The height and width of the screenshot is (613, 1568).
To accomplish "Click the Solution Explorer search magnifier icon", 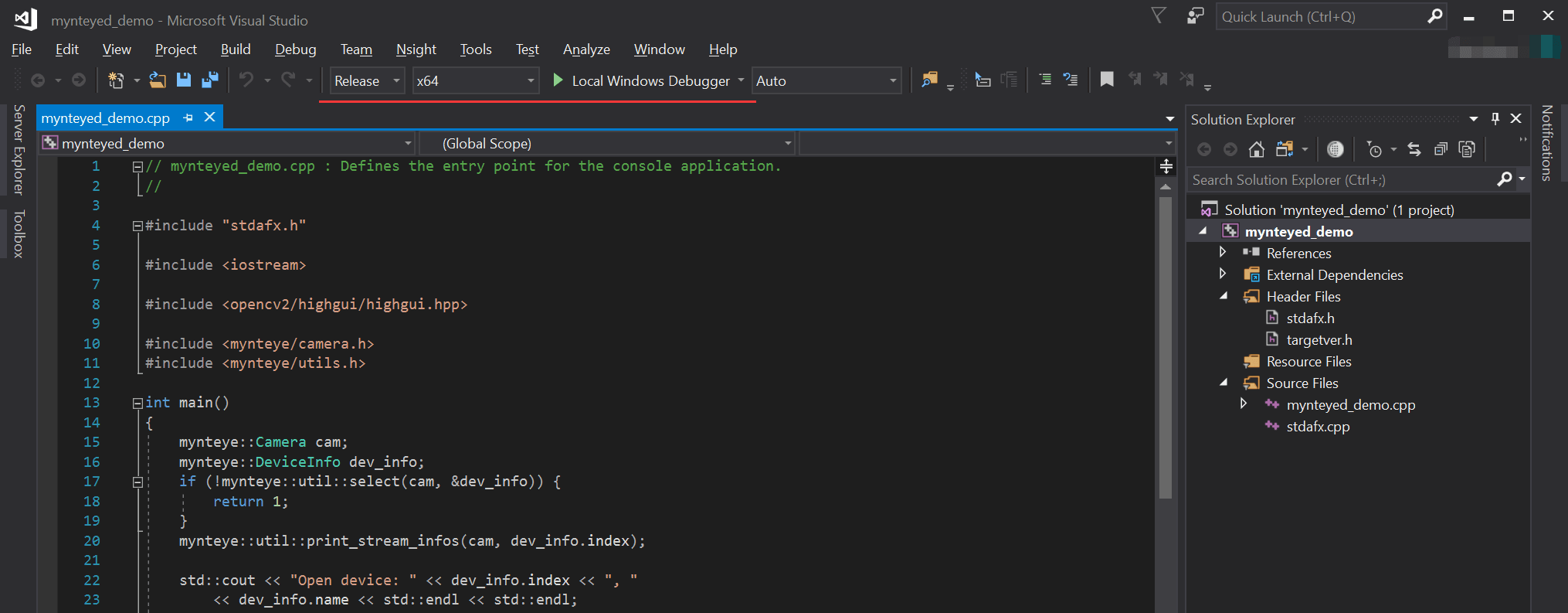I will (1505, 179).
